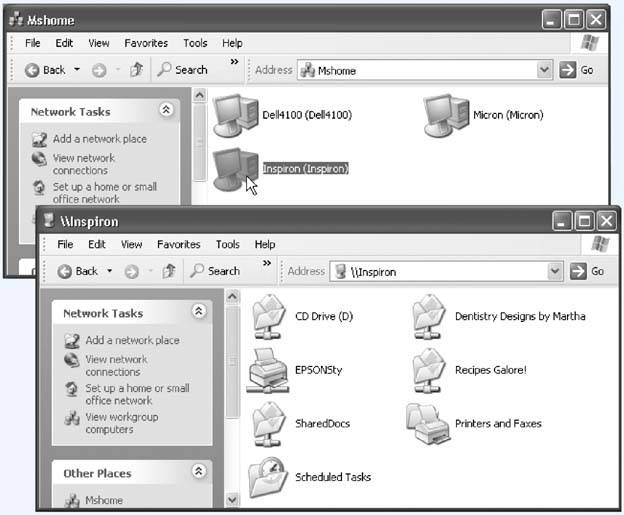Maximize the Mshome window
The image size is (624, 515).
[573, 19]
